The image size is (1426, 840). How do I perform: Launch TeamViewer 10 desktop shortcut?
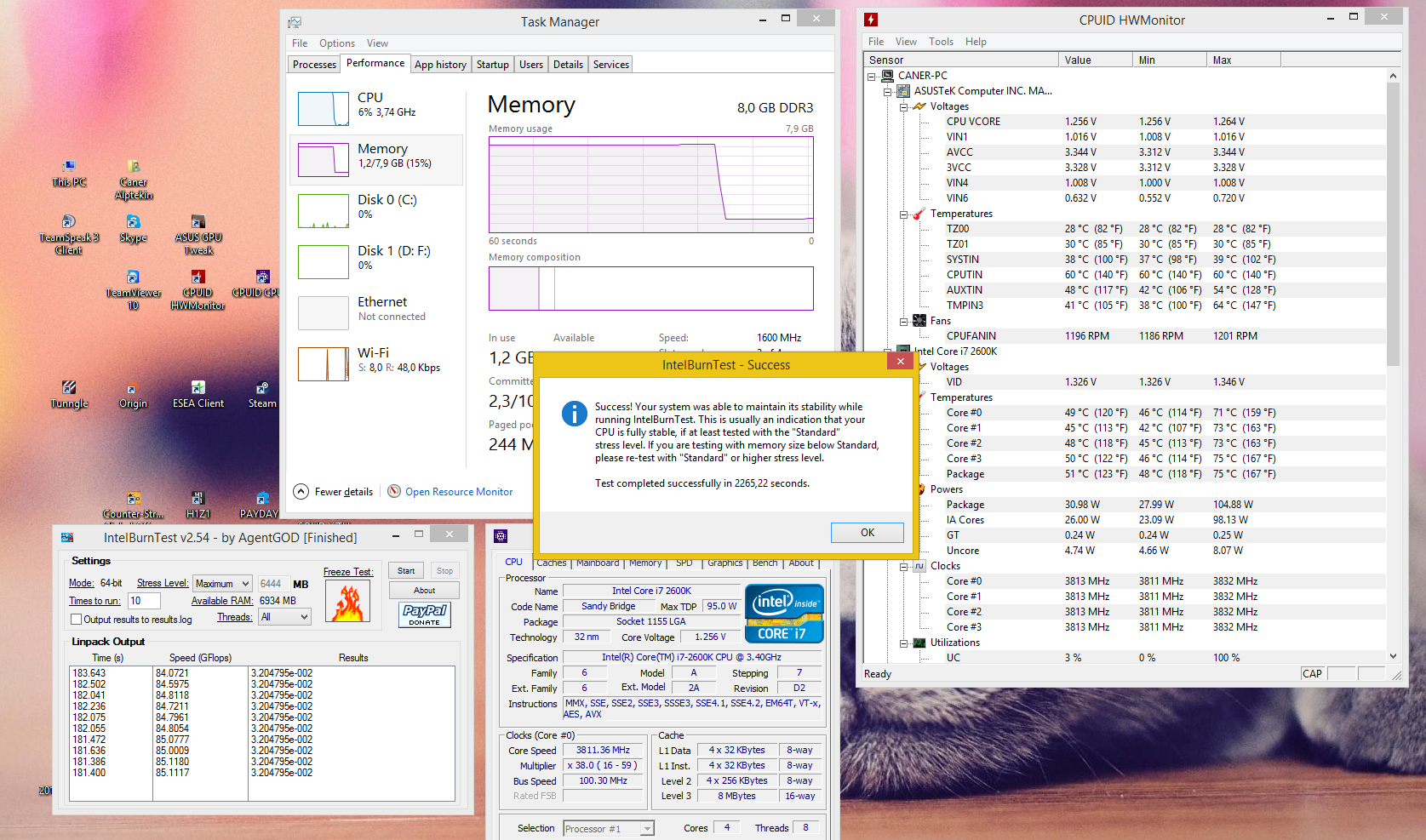pos(133,290)
